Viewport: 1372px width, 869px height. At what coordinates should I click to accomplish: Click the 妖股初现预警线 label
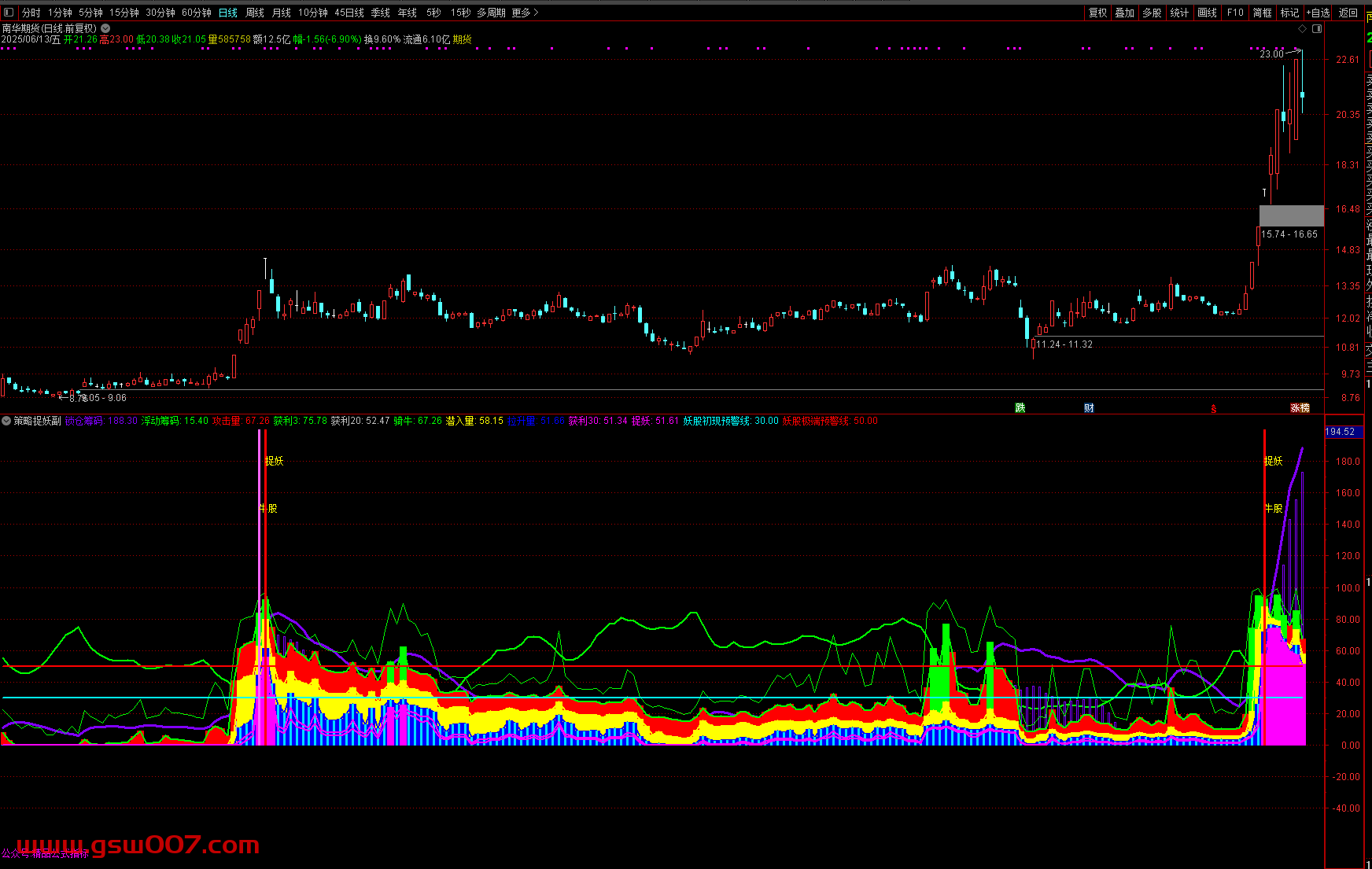pos(731,421)
